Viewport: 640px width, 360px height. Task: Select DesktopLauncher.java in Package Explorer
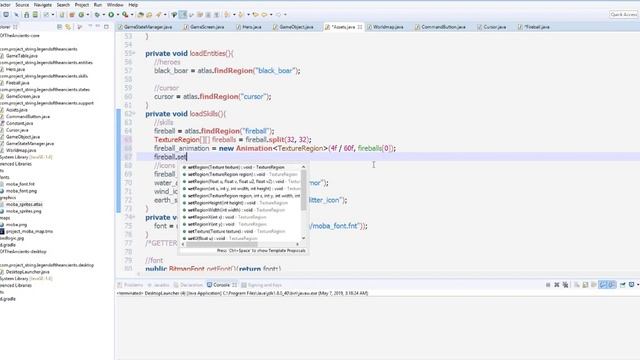27,272
